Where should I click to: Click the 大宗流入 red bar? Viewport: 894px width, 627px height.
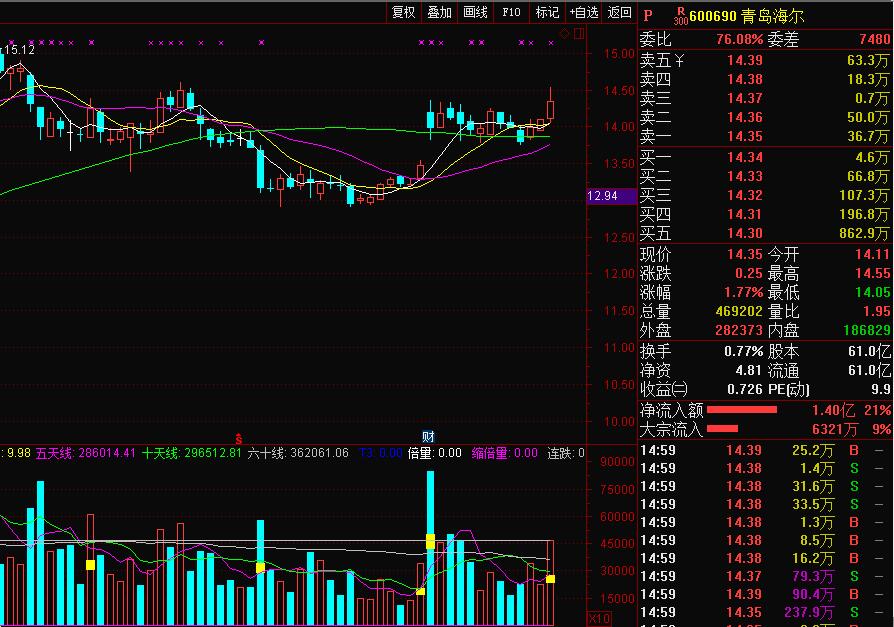point(722,429)
